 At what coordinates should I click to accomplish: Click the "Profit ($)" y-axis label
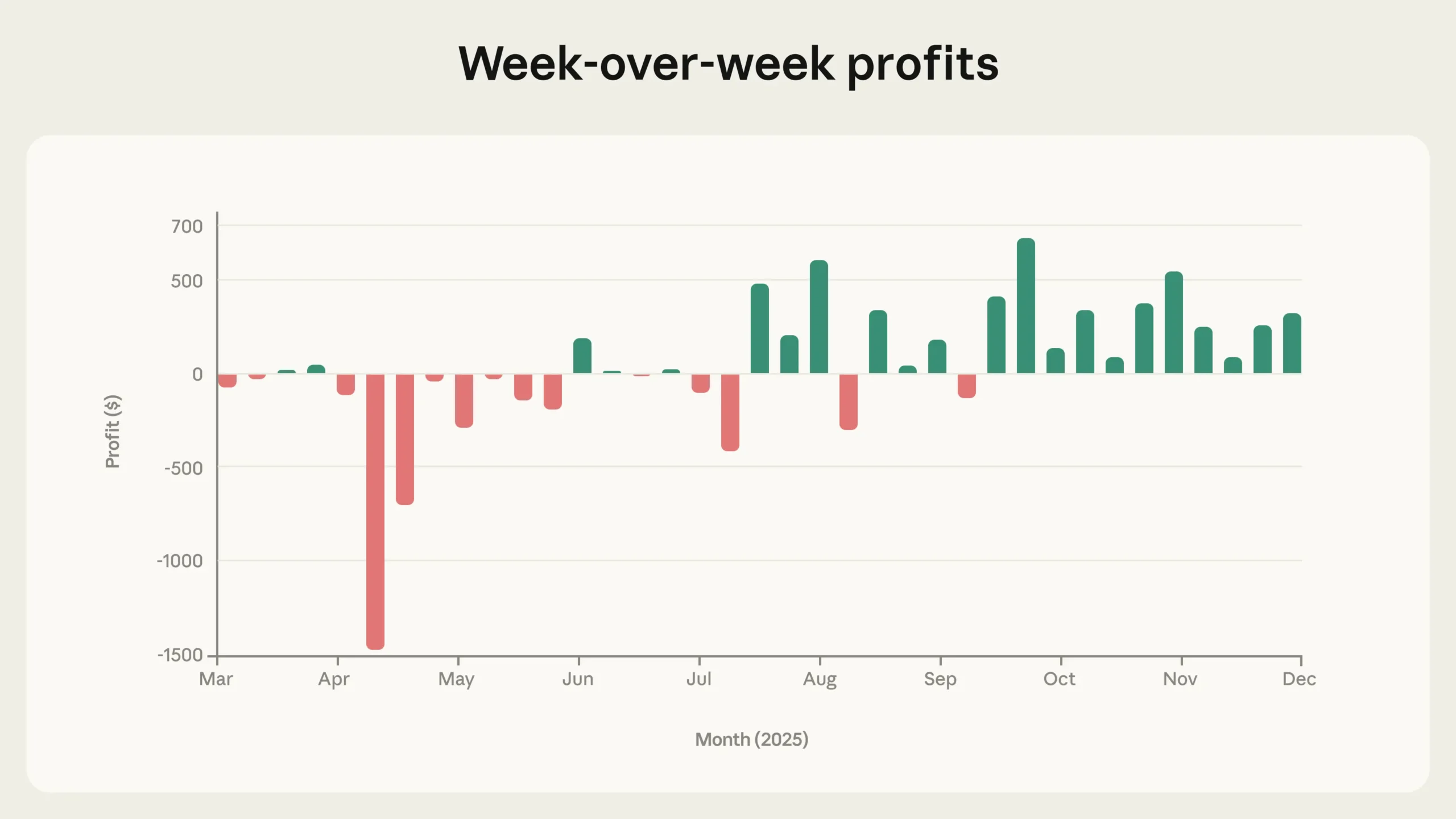[113, 431]
